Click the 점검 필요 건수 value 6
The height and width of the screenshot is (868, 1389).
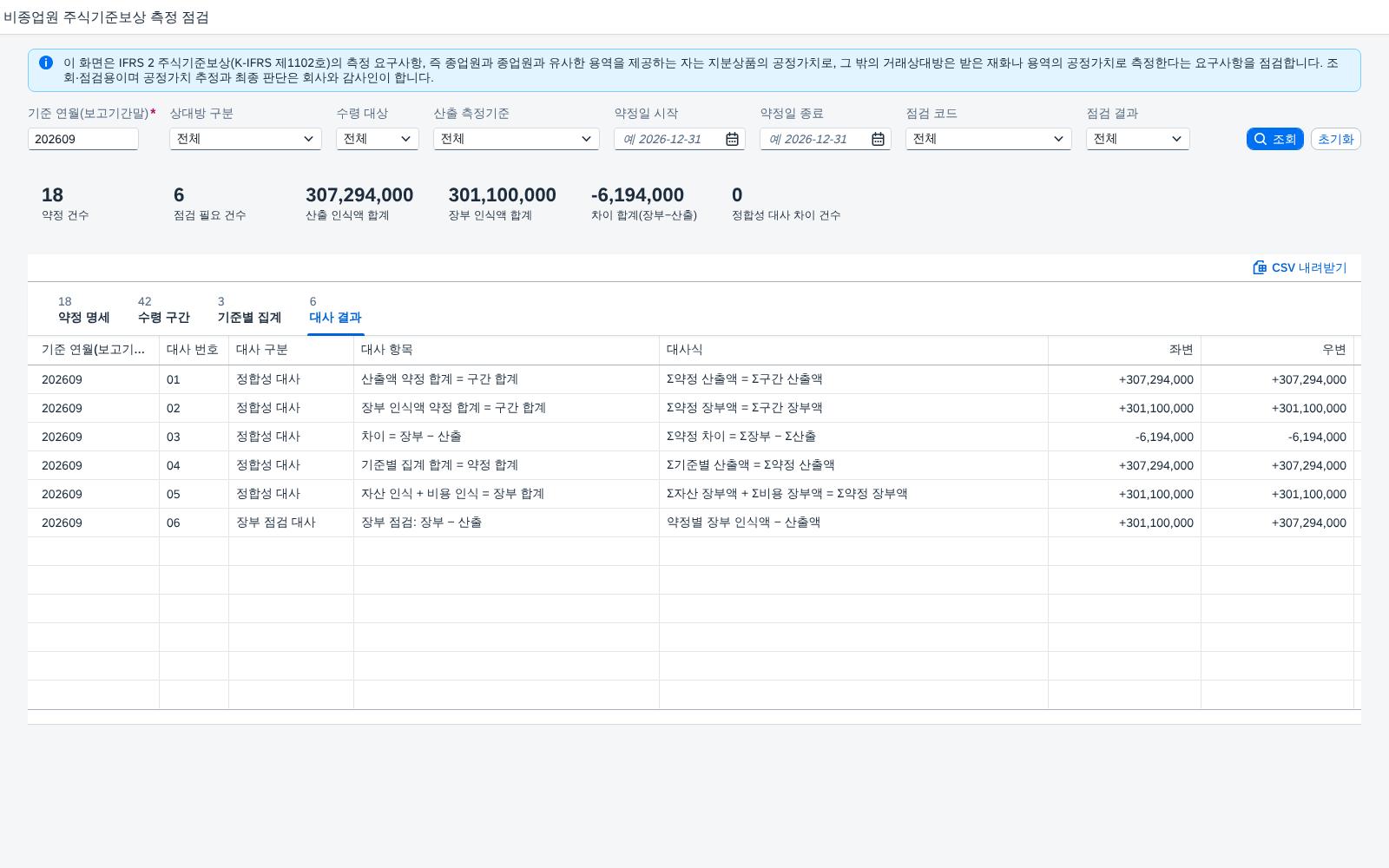click(179, 195)
